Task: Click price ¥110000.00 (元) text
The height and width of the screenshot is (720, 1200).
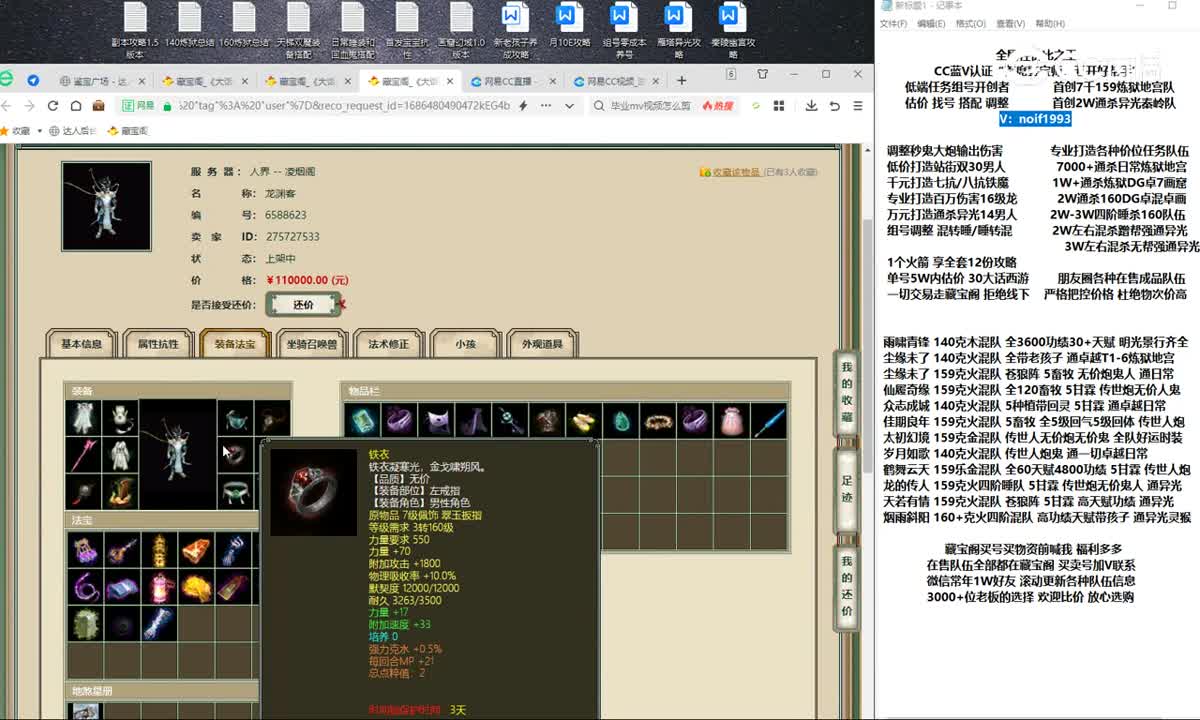Action: tap(308, 280)
